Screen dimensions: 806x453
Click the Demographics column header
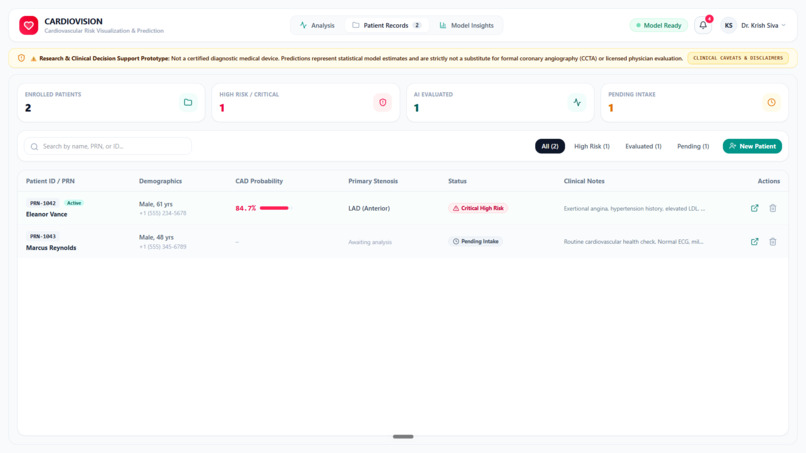pos(160,181)
